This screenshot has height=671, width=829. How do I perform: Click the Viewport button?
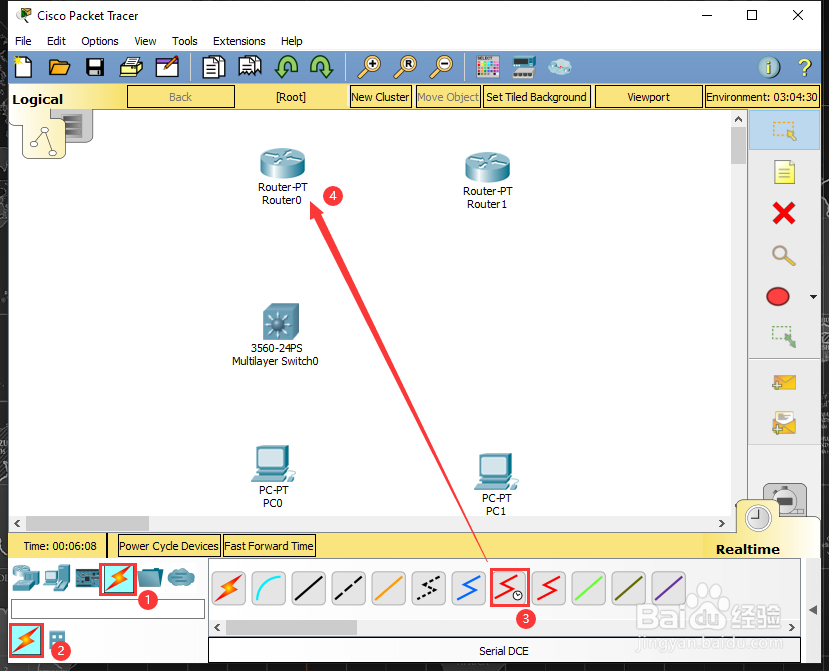pyautogui.click(x=649, y=97)
